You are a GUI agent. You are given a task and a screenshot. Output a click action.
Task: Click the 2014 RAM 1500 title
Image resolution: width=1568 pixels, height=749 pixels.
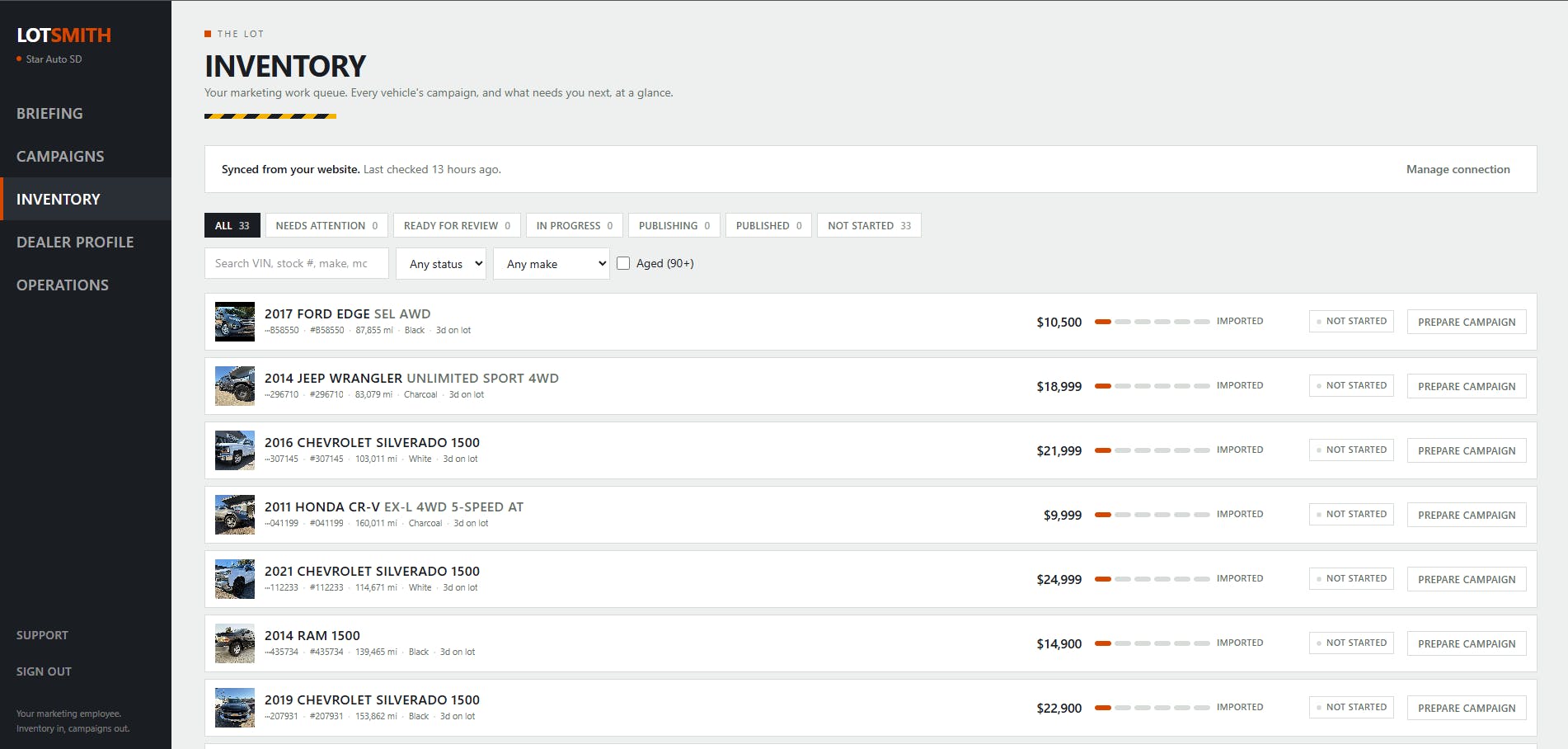tap(312, 636)
